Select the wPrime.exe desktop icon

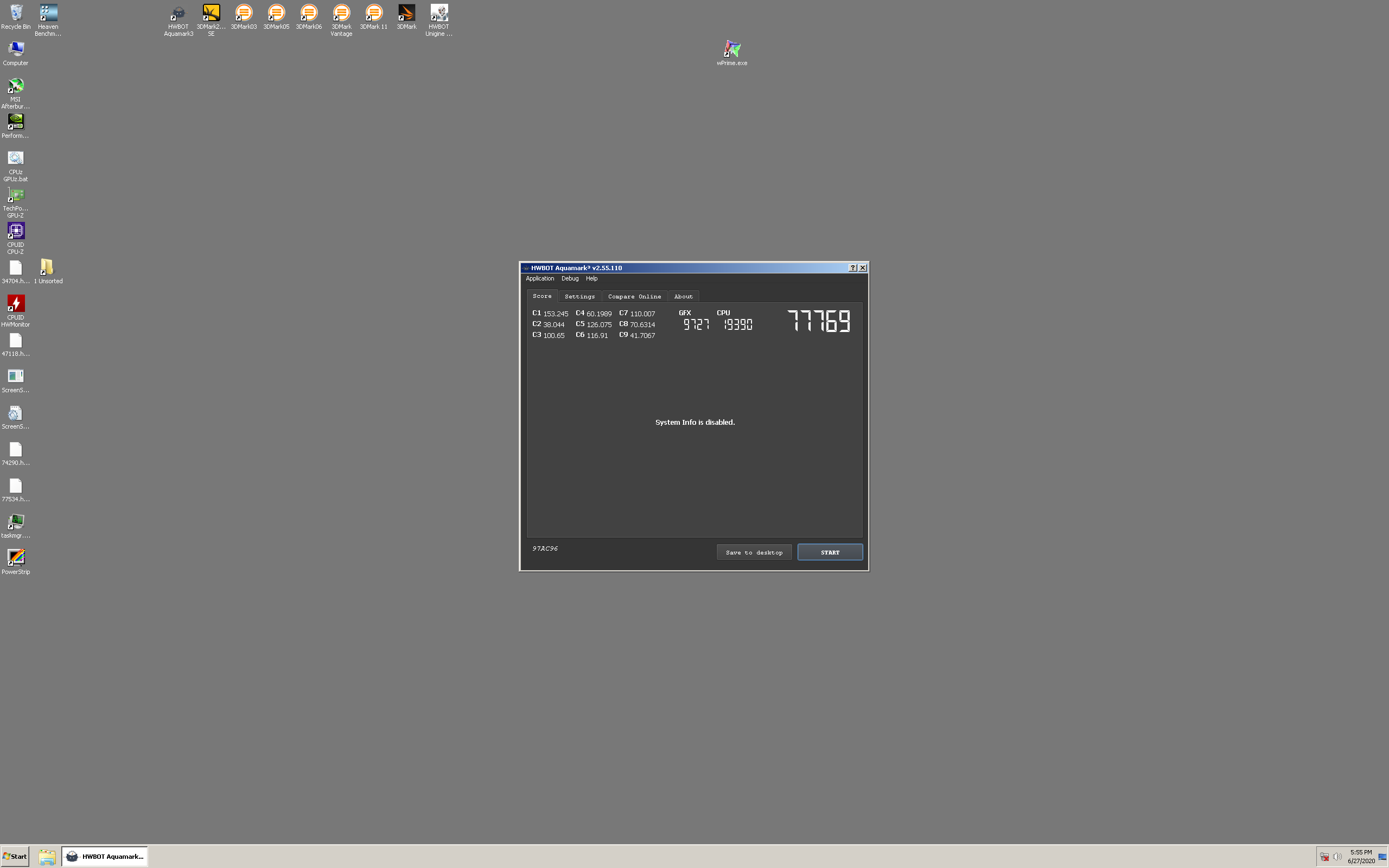(732, 53)
